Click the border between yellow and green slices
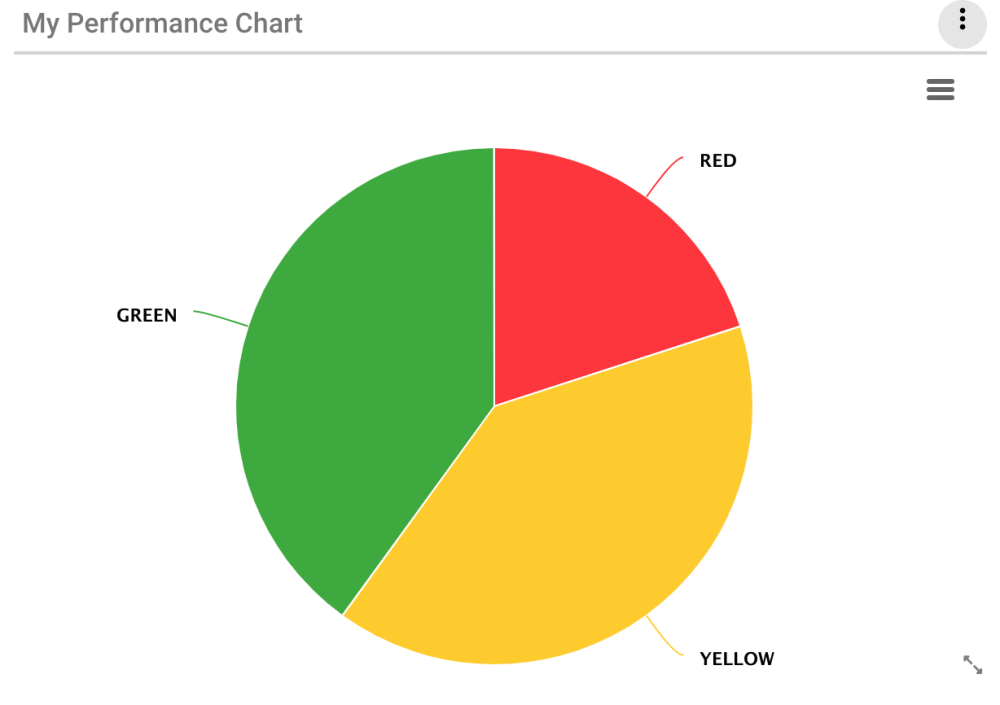This screenshot has width=1000, height=705. [x=420, y=508]
